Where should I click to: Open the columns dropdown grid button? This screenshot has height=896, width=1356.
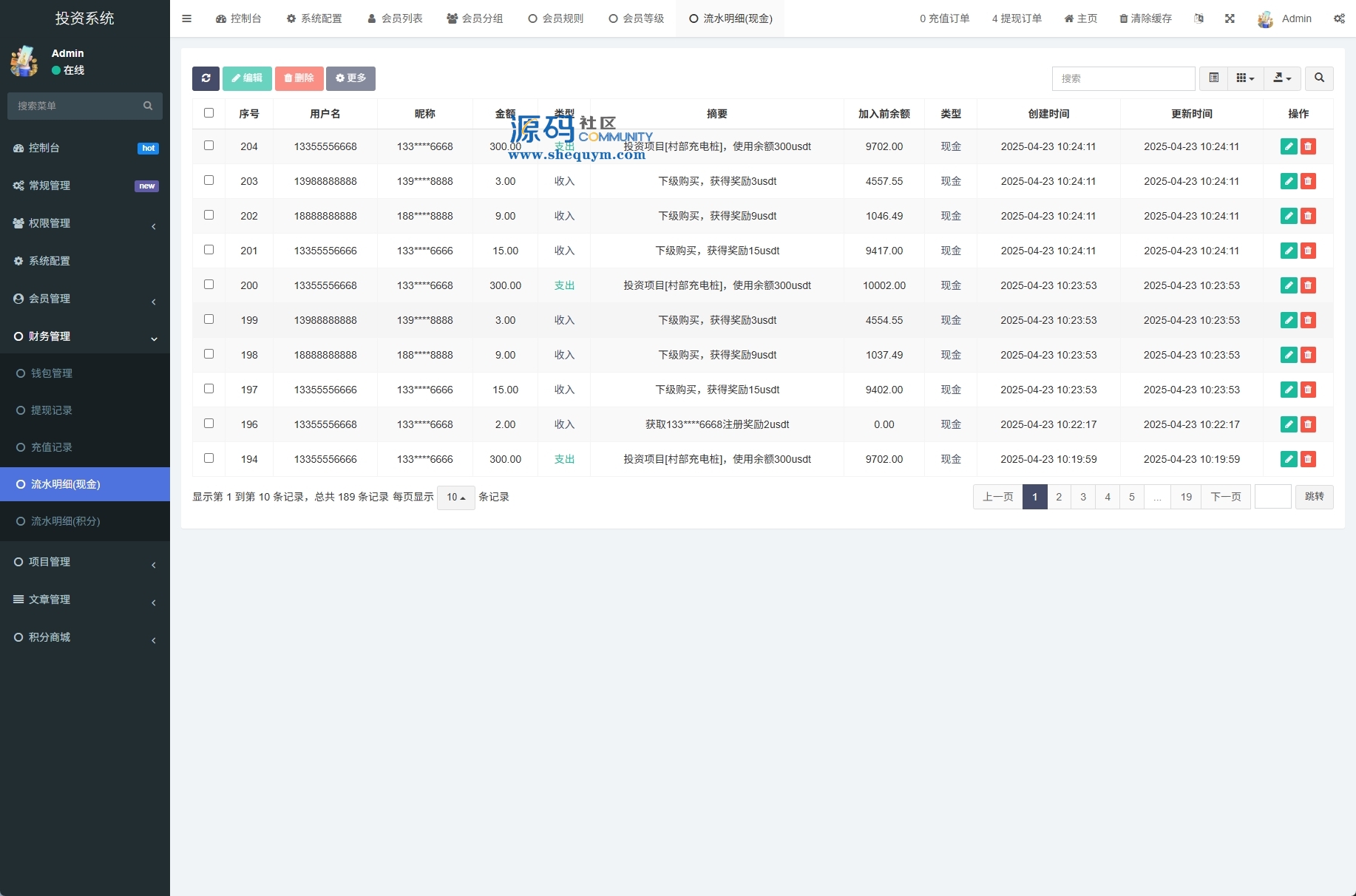[x=1245, y=78]
